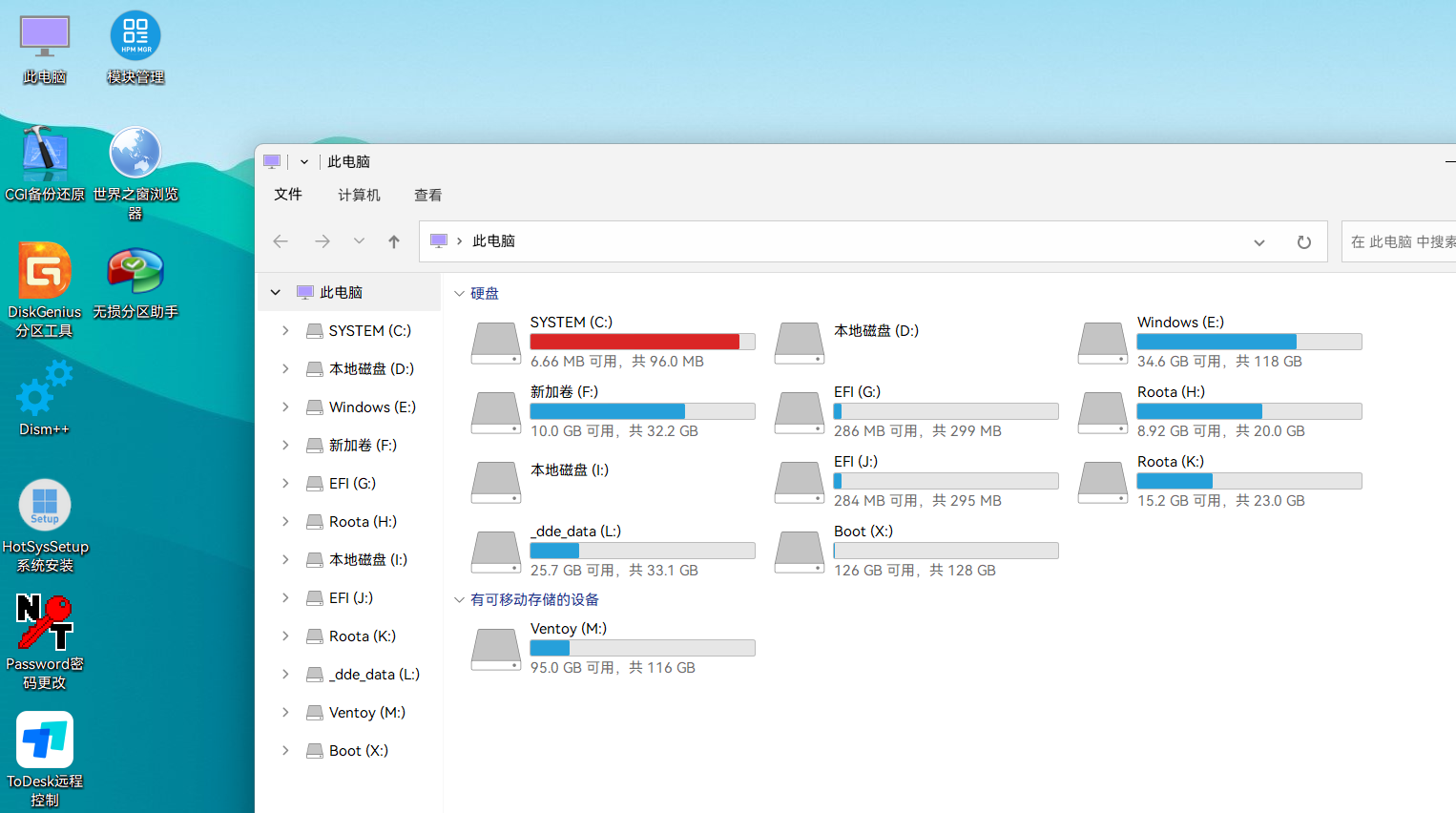Expand Windows (E:) tree node

(285, 406)
